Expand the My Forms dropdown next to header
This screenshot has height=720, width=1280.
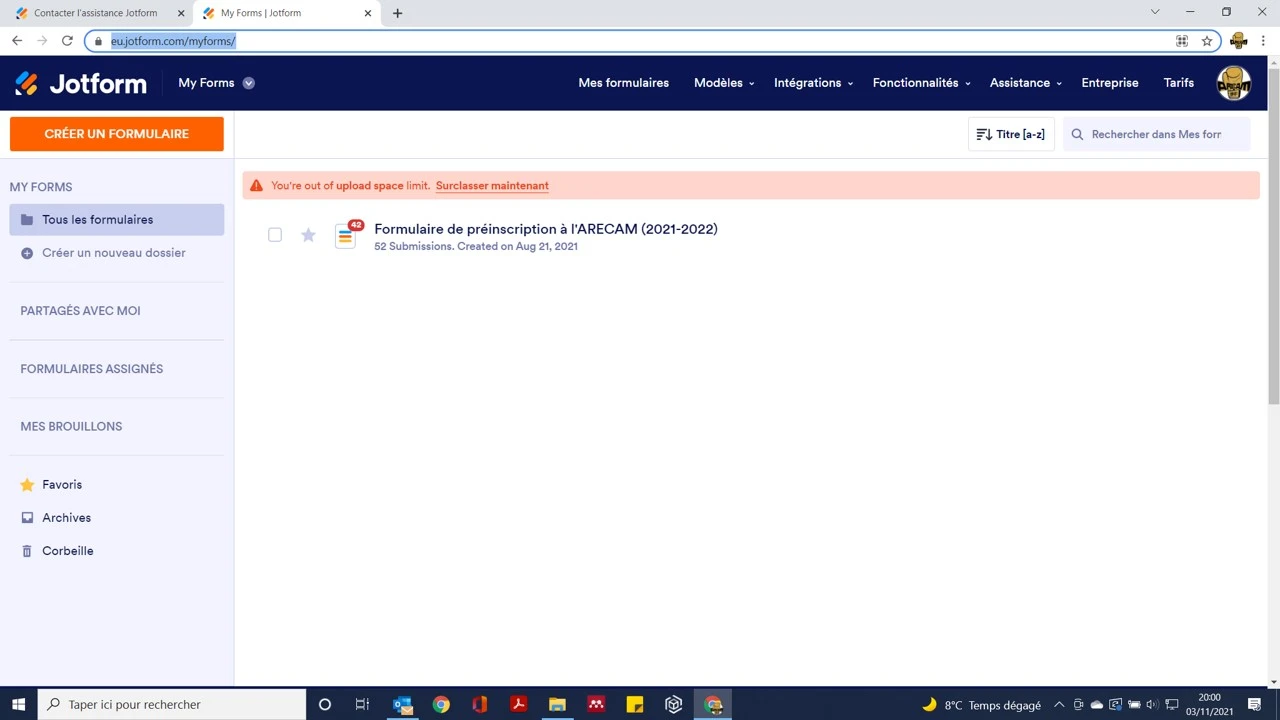coord(248,83)
